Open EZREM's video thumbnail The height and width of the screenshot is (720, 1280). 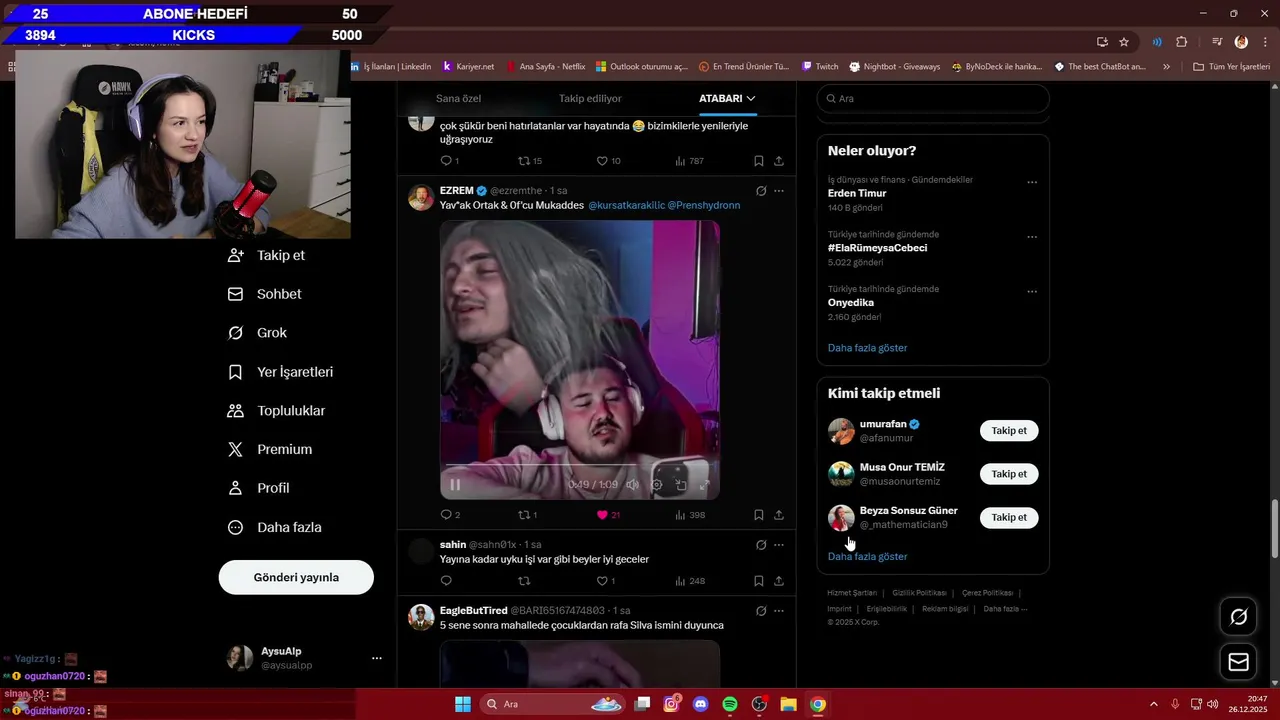[x=580, y=360]
